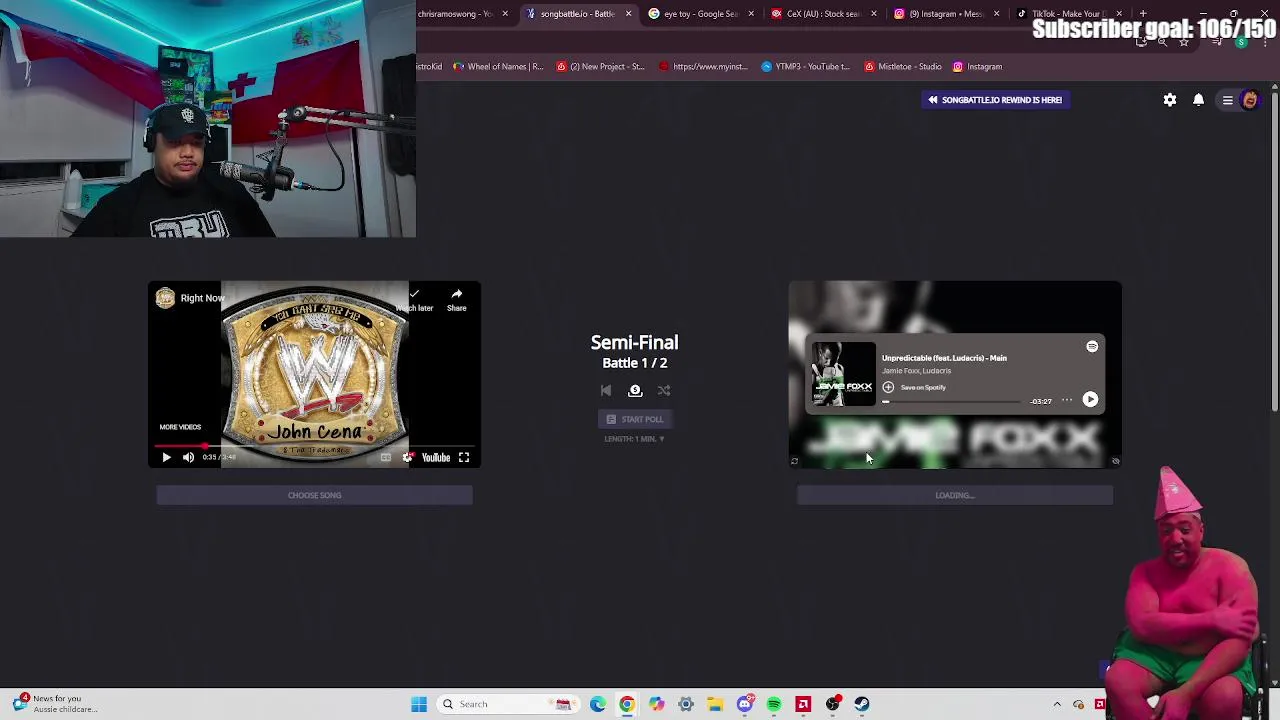Toggle YouTube closed captions button
The width and height of the screenshot is (1280, 720).
coord(385,457)
